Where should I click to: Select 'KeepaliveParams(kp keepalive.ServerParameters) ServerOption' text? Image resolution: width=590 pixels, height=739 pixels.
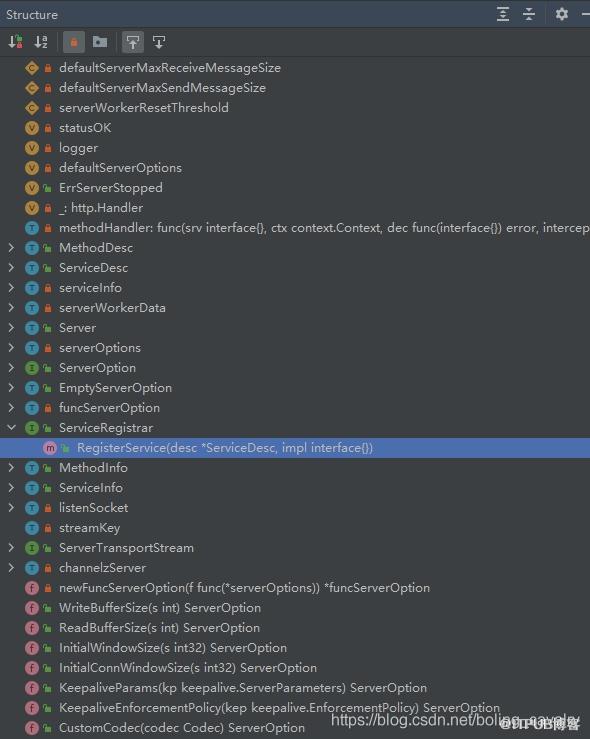[243, 688]
